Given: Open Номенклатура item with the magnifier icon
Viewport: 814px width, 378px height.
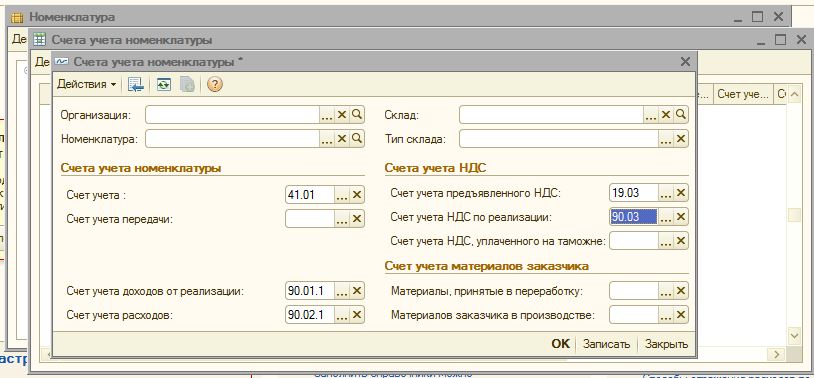Looking at the screenshot, I should [x=357, y=139].
